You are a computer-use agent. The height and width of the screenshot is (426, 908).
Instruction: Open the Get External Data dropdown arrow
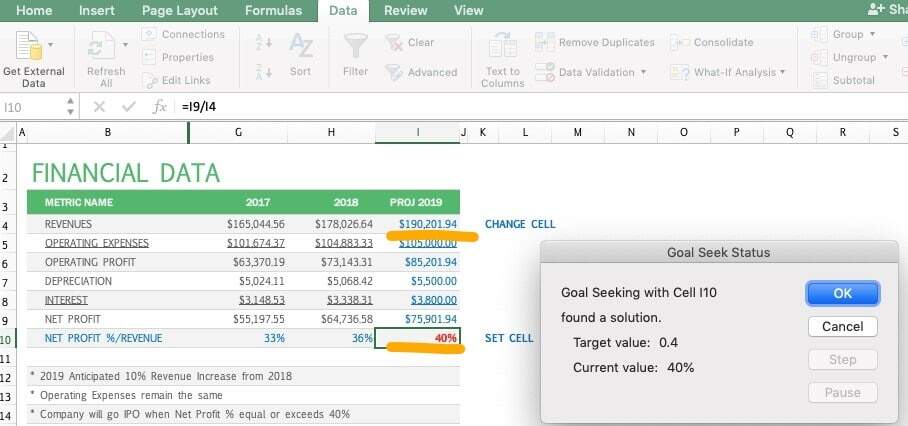[50, 45]
